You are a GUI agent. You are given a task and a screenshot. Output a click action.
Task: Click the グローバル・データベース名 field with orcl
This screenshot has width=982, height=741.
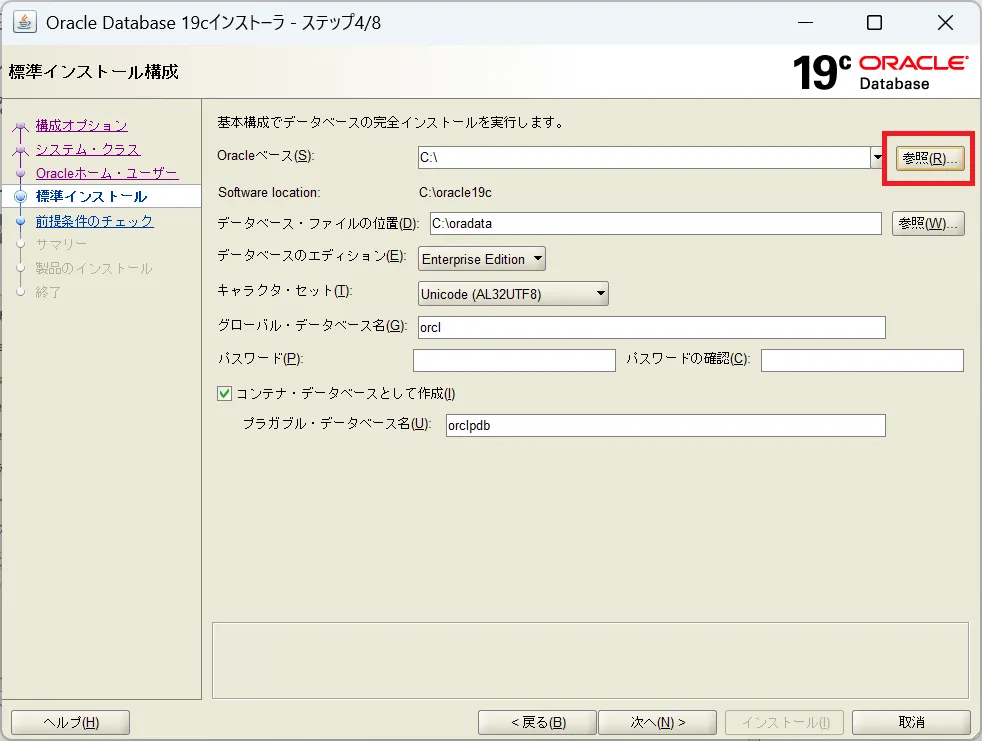(x=651, y=327)
